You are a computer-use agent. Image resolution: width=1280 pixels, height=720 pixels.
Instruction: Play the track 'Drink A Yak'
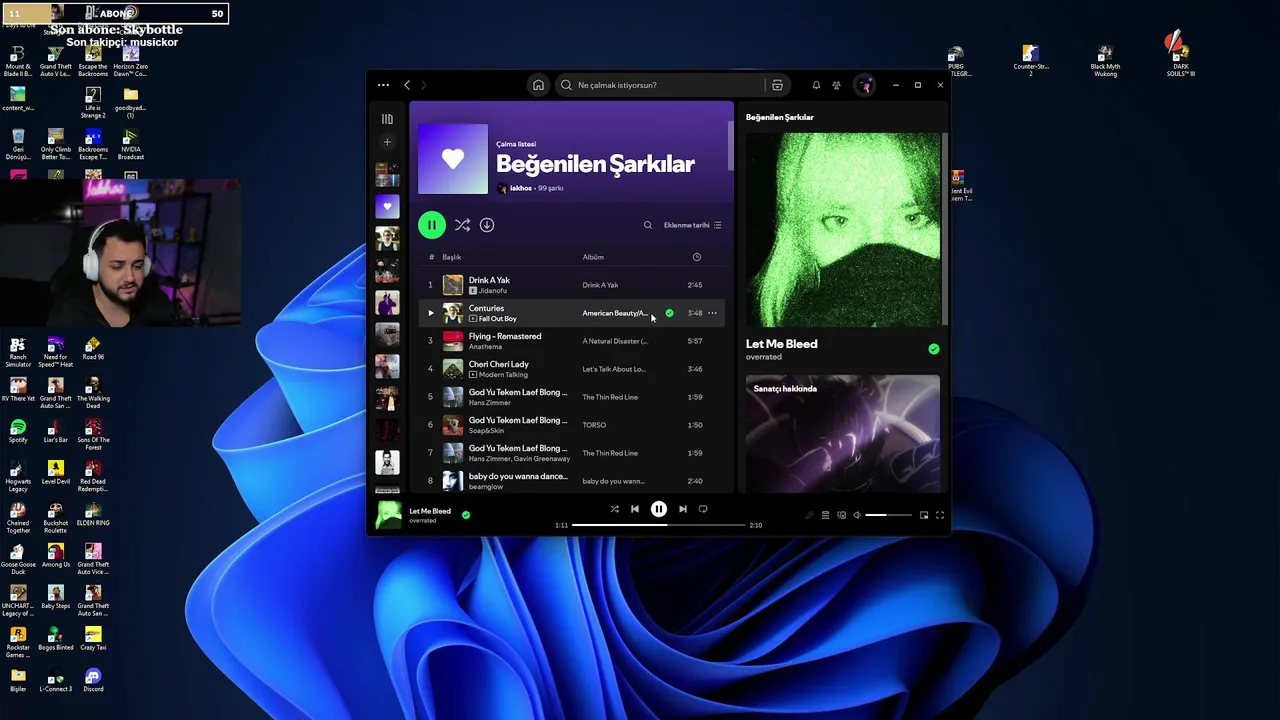[489, 280]
